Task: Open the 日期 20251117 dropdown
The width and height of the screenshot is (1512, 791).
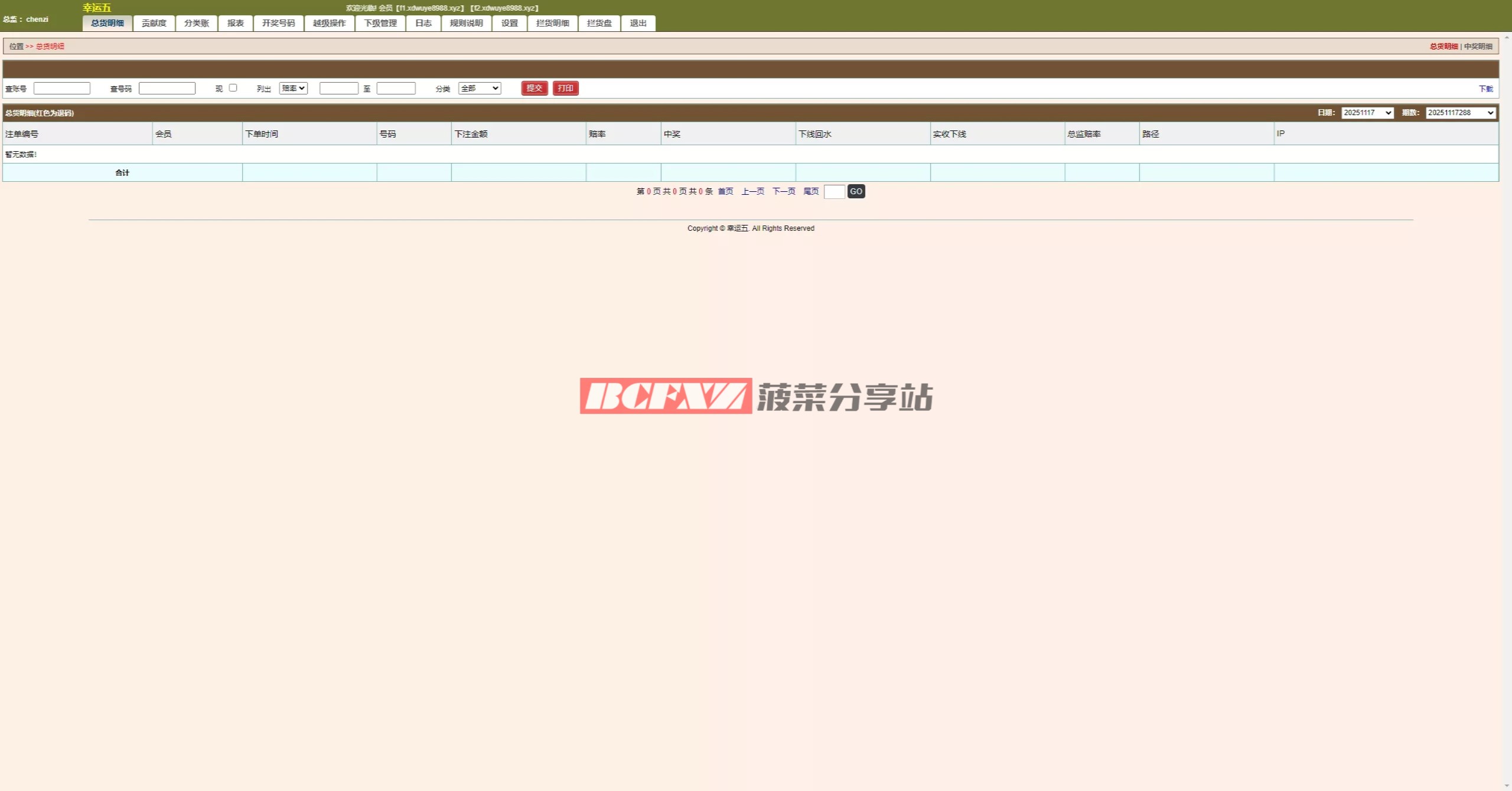Action: pyautogui.click(x=1367, y=113)
